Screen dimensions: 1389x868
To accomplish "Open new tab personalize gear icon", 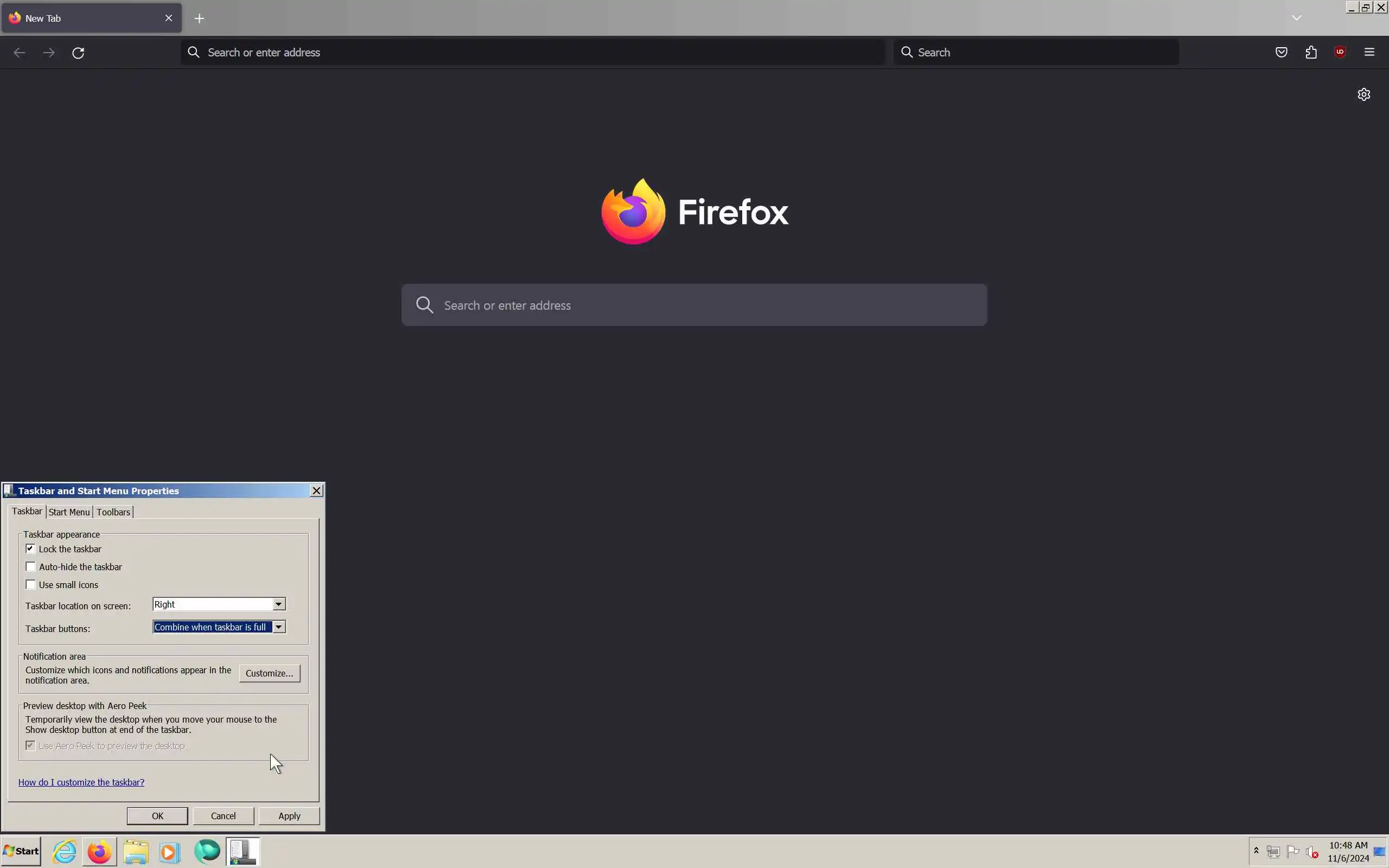I will (1363, 94).
